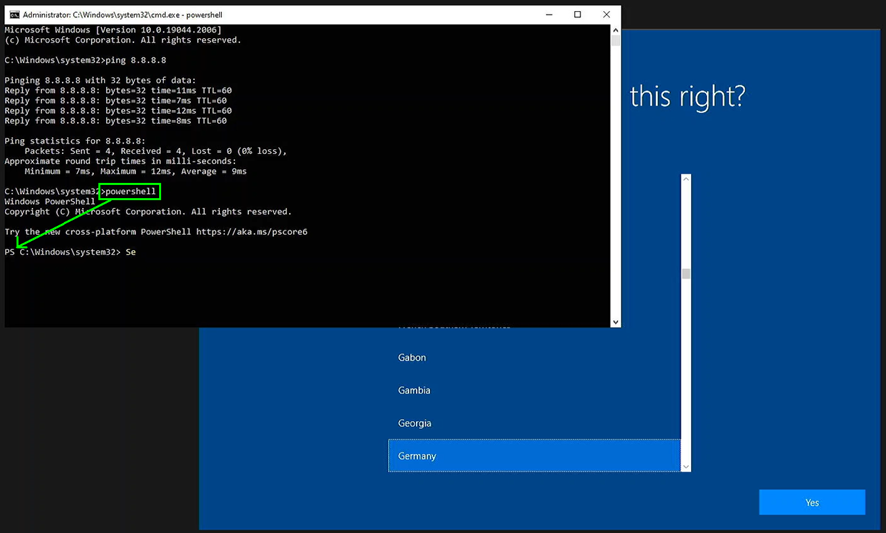This screenshot has height=533, width=886.
Task: Click the command prompt scrollbar down arrow
Action: (615, 322)
